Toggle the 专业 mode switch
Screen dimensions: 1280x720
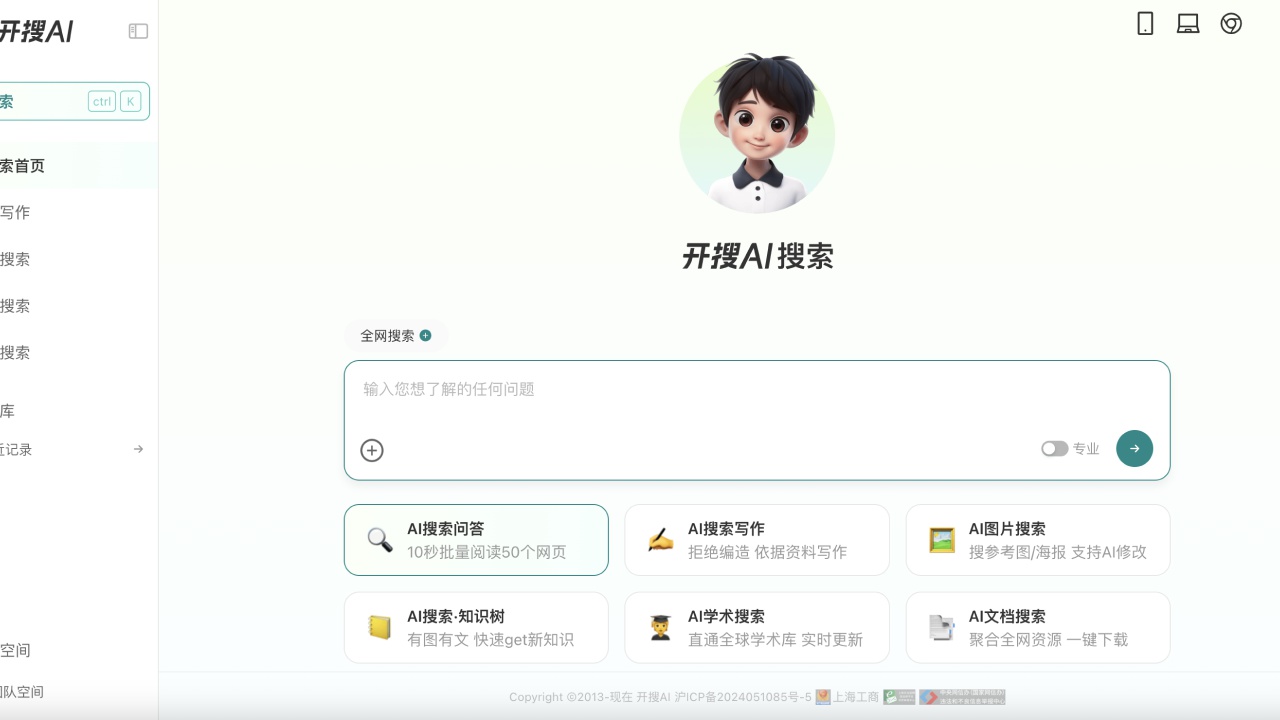pyautogui.click(x=1054, y=449)
